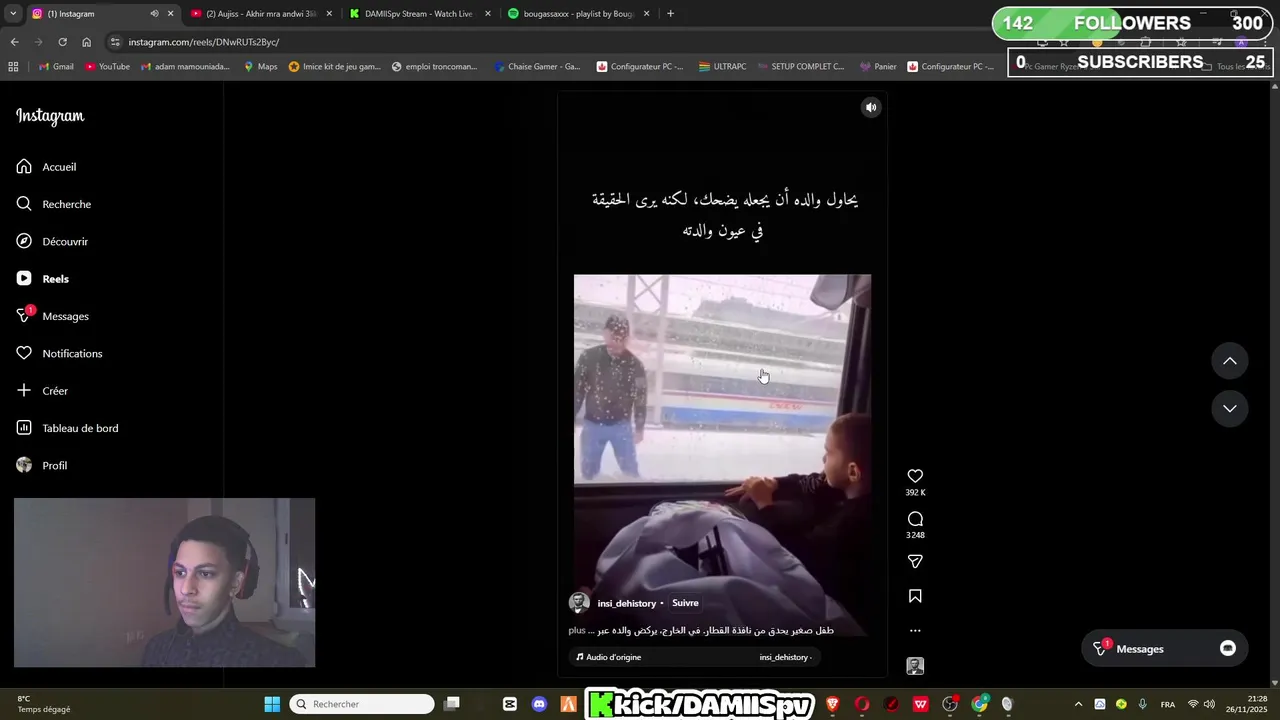Click the taskbar Rechercher search box

(x=362, y=704)
